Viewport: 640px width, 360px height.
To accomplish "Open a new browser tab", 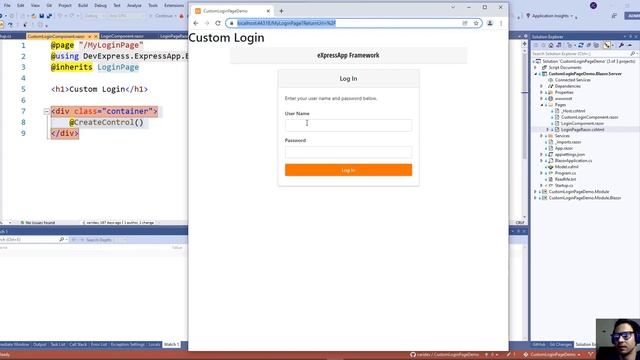I will click(x=281, y=11).
